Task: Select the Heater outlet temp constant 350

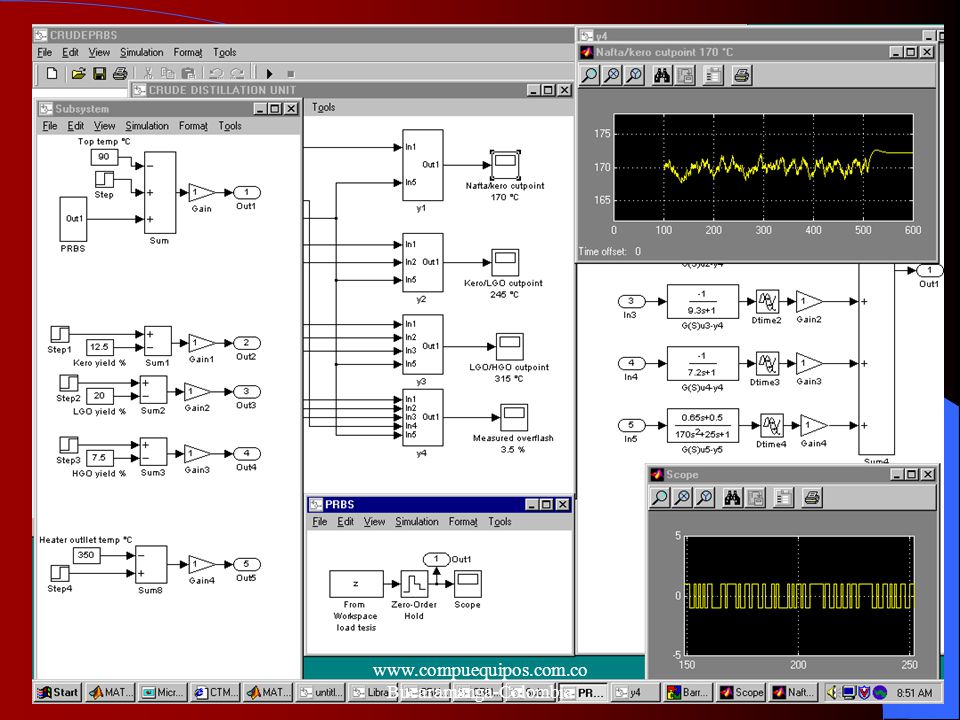Action: tap(86, 555)
